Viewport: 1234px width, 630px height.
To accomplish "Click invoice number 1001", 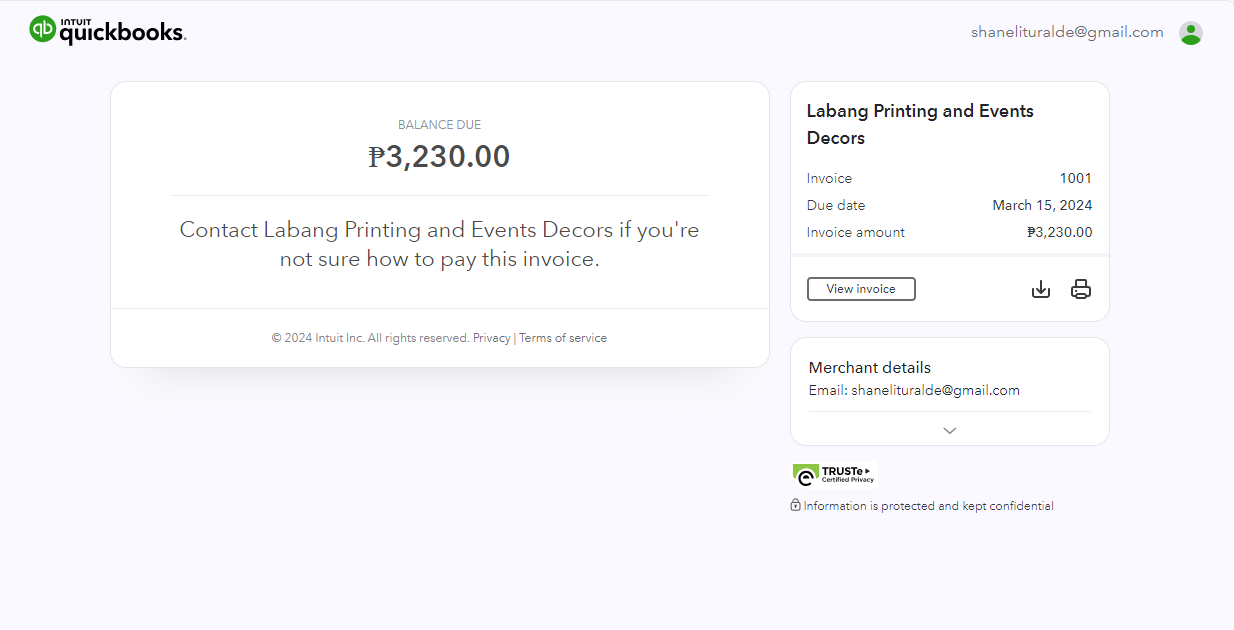I will coord(1076,178).
